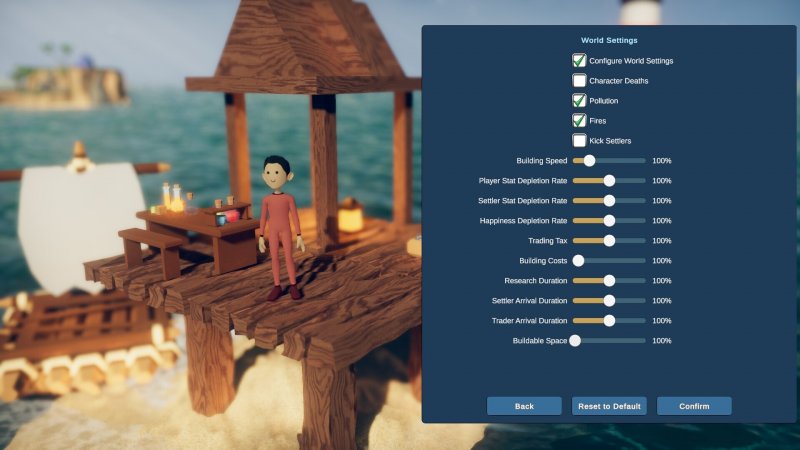
Task: Click the Happiness Depletion Rate slider handle
Action: (x=608, y=221)
